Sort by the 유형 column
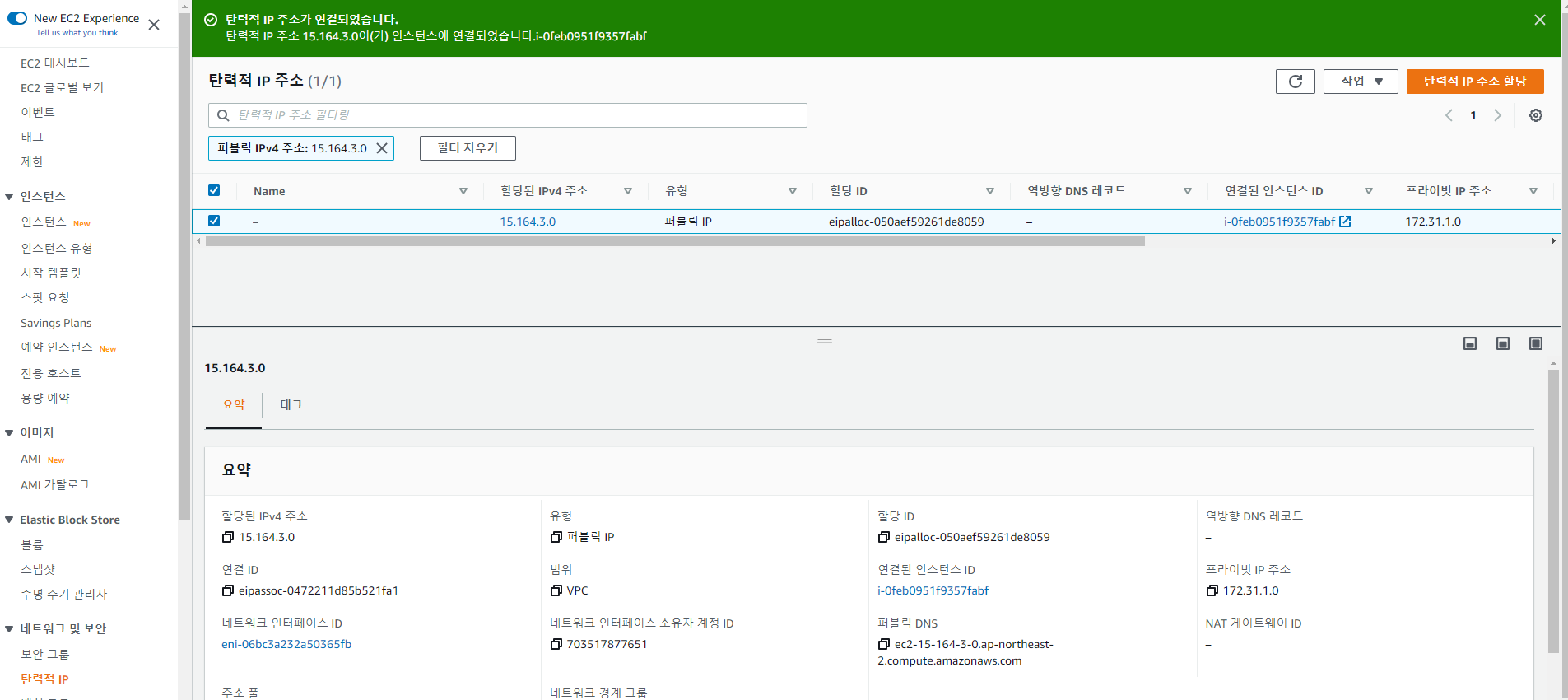Viewport: 1568px width, 700px height. [x=793, y=191]
